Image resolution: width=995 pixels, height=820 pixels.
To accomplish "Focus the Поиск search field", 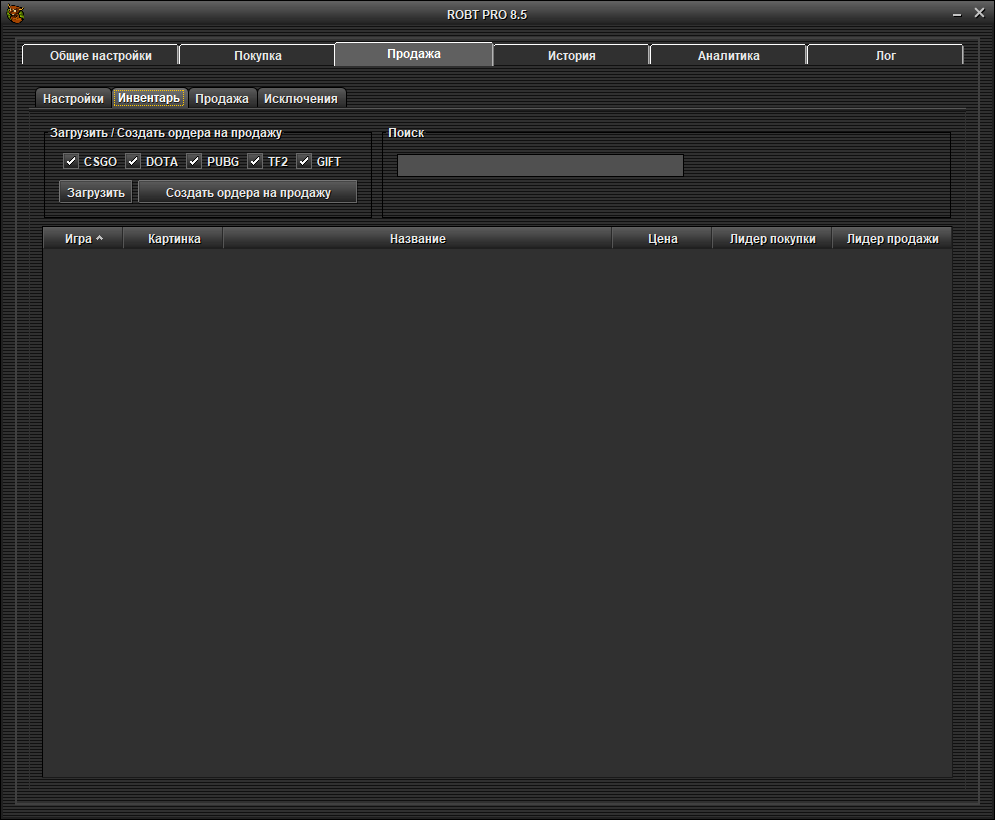I will click(540, 166).
